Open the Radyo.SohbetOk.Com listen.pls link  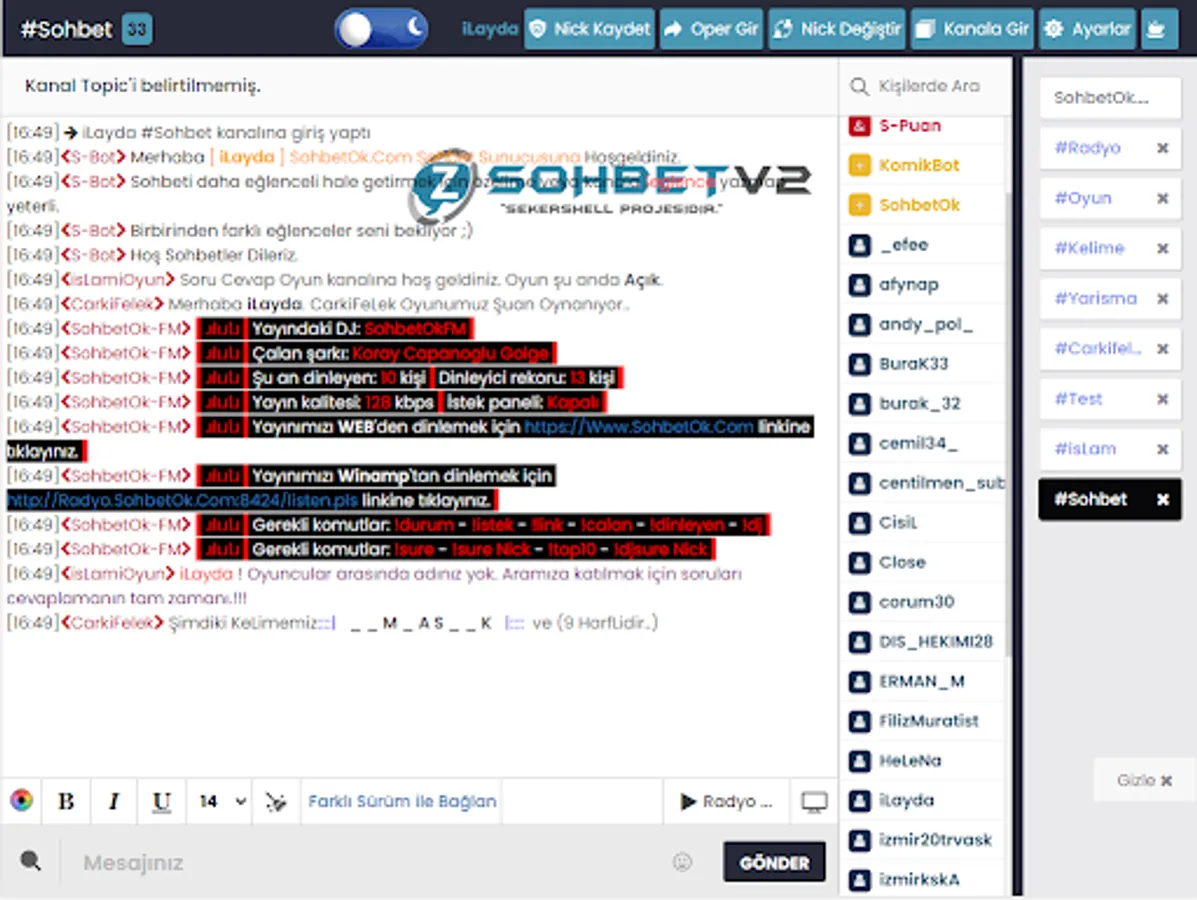(182, 501)
